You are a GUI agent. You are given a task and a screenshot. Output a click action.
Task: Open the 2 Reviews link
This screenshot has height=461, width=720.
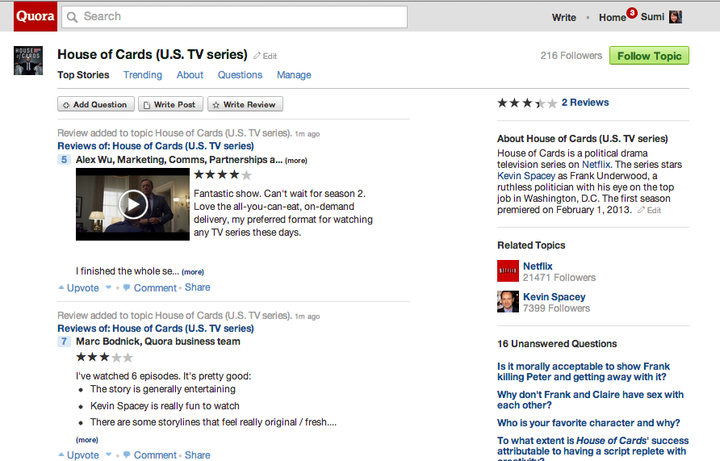585,102
